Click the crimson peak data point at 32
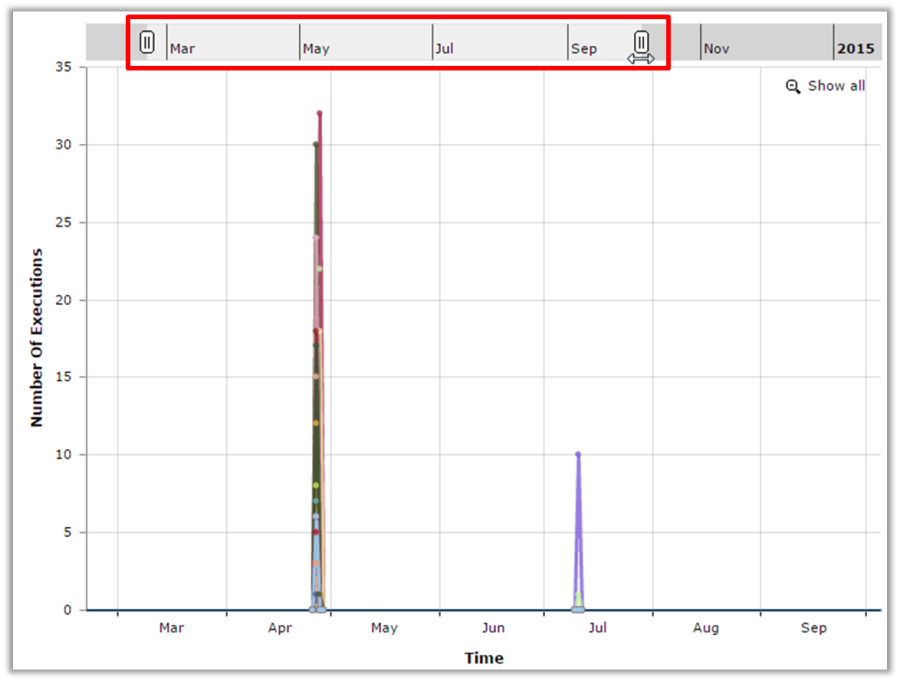The height and width of the screenshot is (681, 900). pos(320,114)
